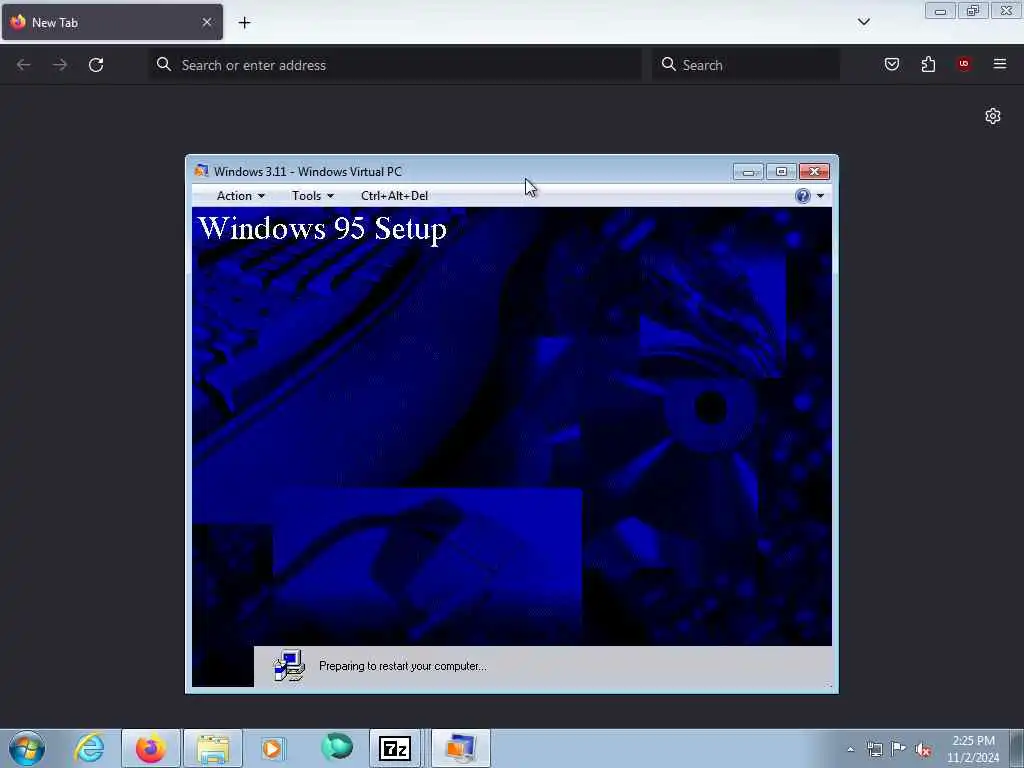Go forward in Firefox
Image resolution: width=1024 pixels, height=768 pixels.
pyautogui.click(x=60, y=65)
